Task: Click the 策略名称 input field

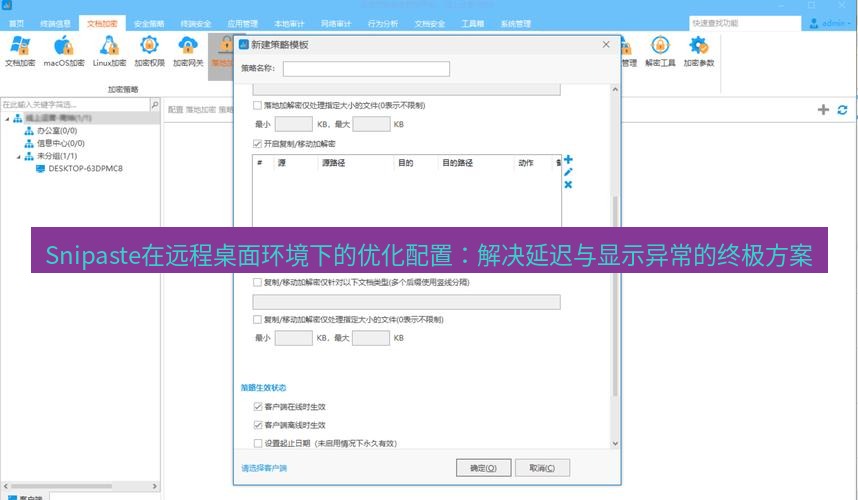Action: (x=366, y=68)
